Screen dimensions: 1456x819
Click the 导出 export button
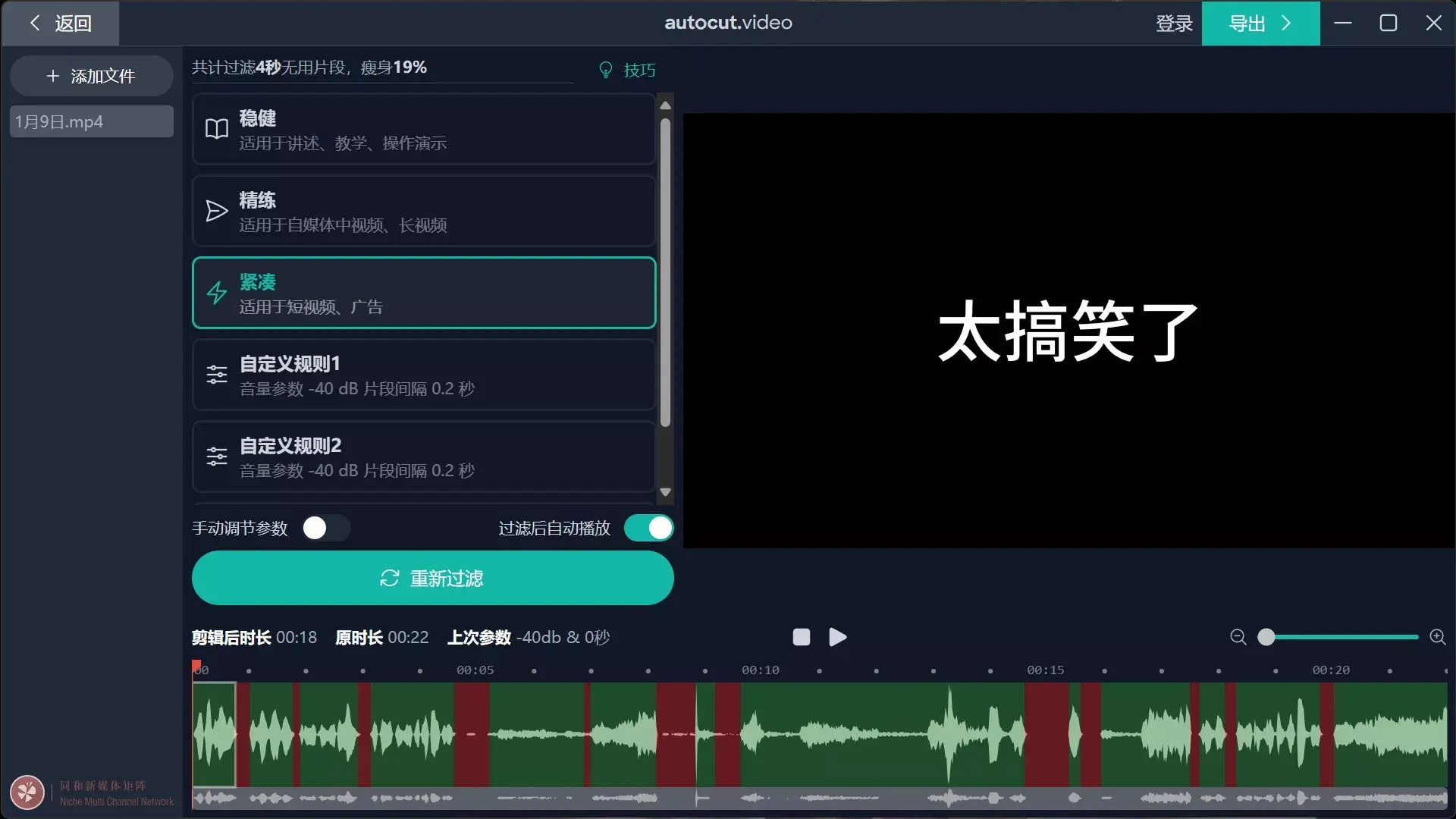(1260, 24)
